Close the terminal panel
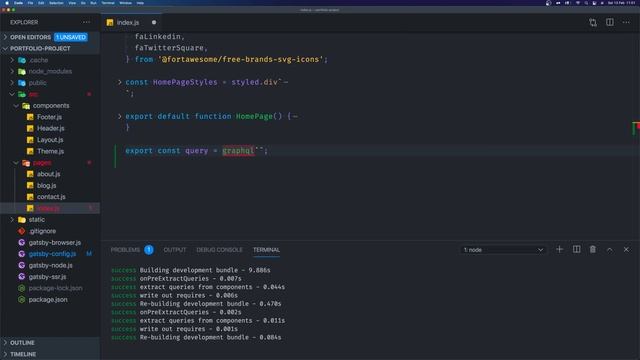The height and width of the screenshot is (360, 640). pos(626,249)
